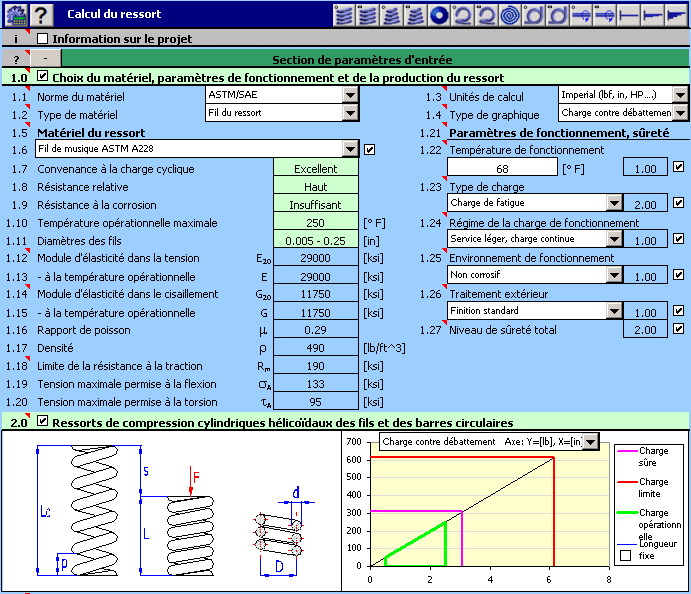Toggle checkbox for Type de charge factor
Screen dimensions: 691x594
click(679, 203)
